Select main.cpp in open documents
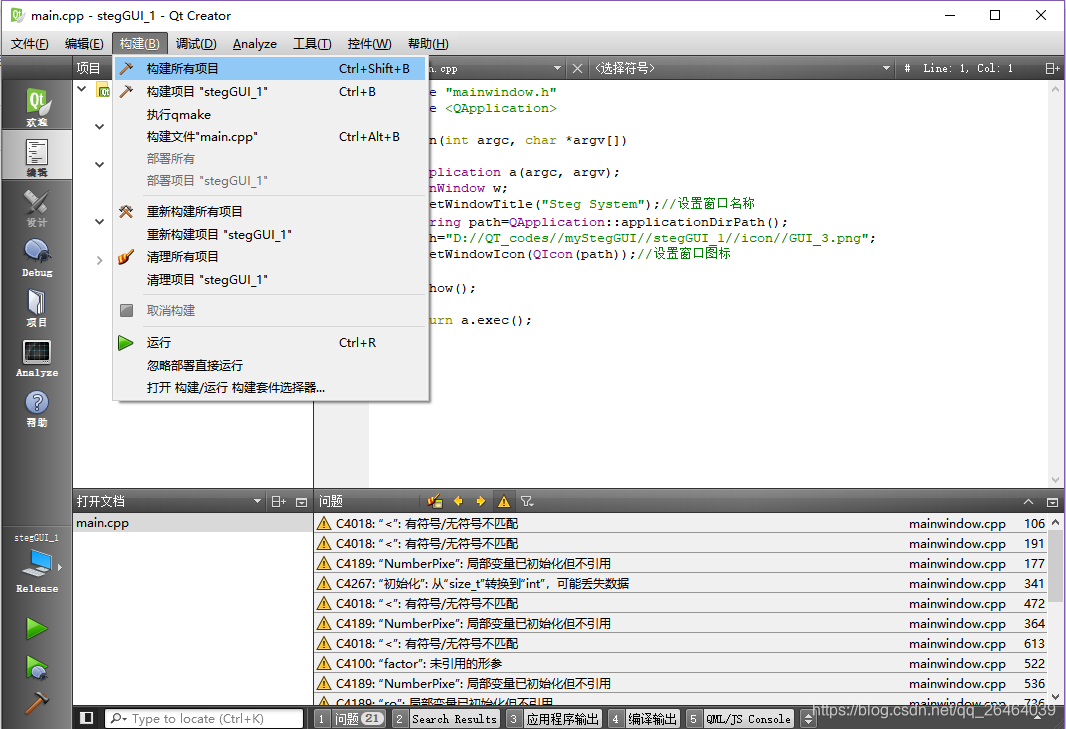The height and width of the screenshot is (729, 1066). (x=192, y=523)
